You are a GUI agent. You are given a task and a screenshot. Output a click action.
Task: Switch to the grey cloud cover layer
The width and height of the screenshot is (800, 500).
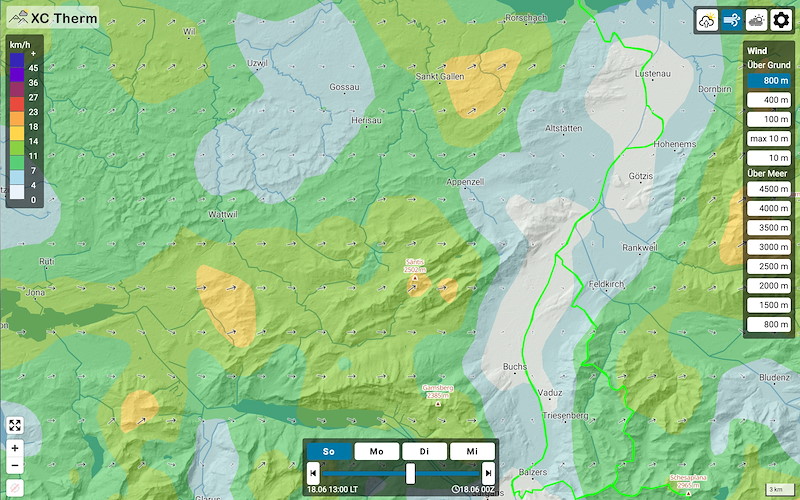point(756,20)
